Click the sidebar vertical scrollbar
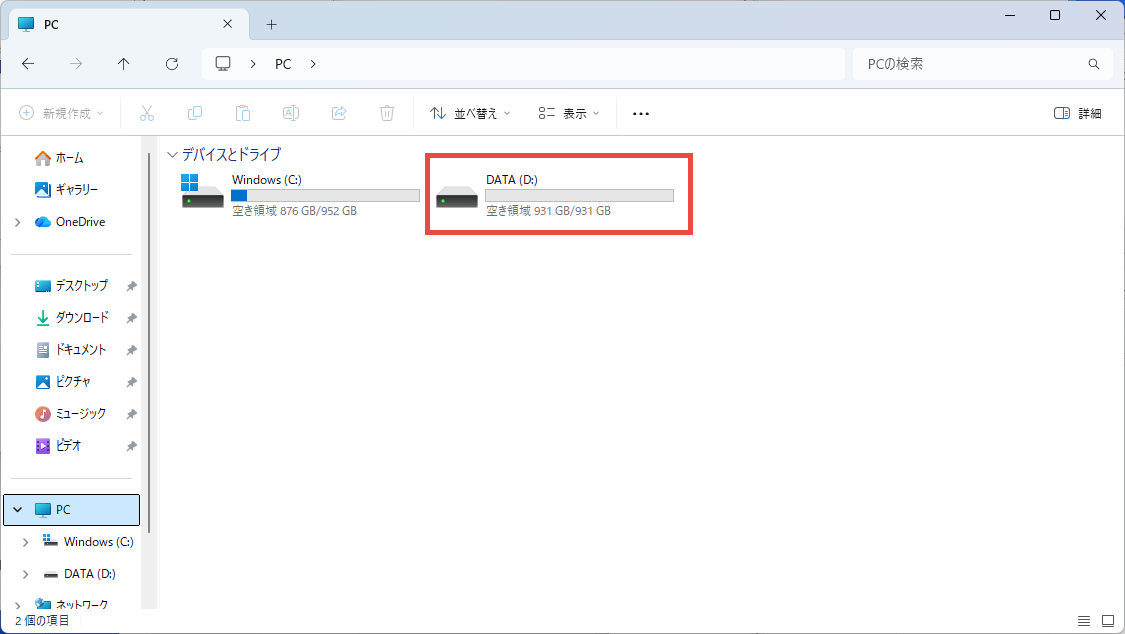 click(149, 343)
